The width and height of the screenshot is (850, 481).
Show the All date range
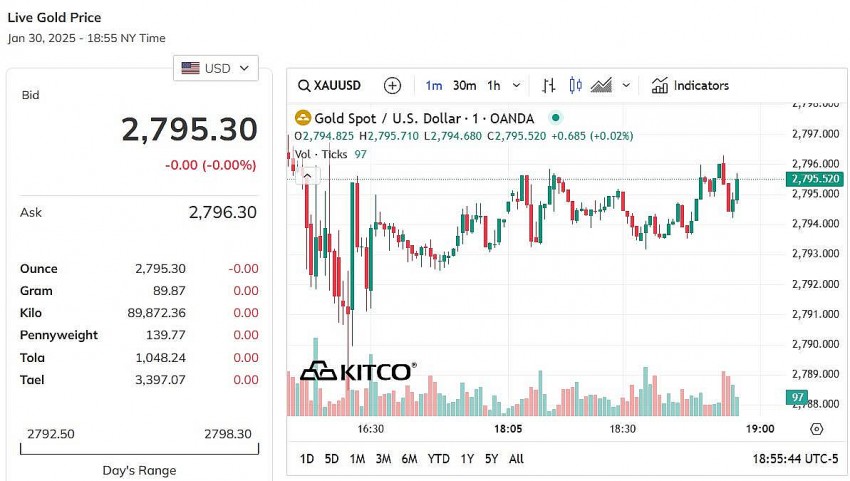pyautogui.click(x=516, y=459)
